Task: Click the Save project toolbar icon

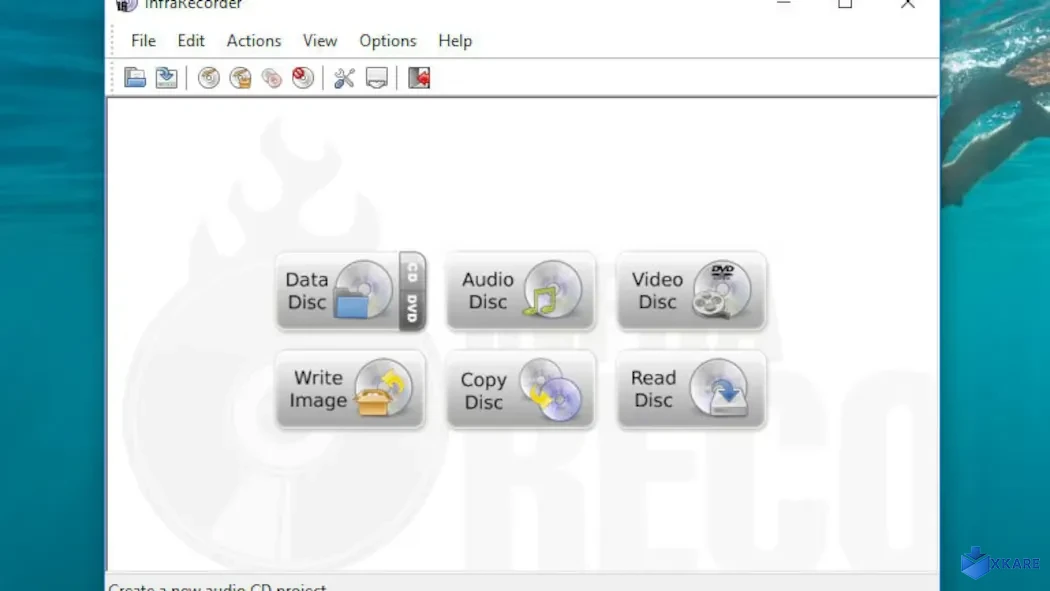Action: [x=166, y=78]
